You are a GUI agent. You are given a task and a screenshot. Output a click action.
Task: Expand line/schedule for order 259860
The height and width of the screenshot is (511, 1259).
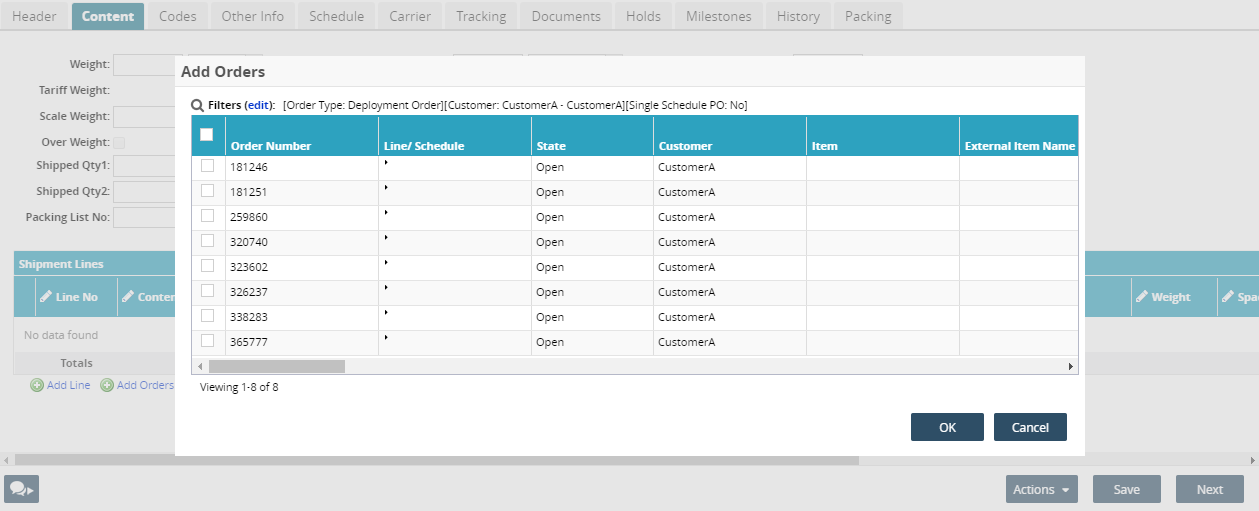point(386,212)
